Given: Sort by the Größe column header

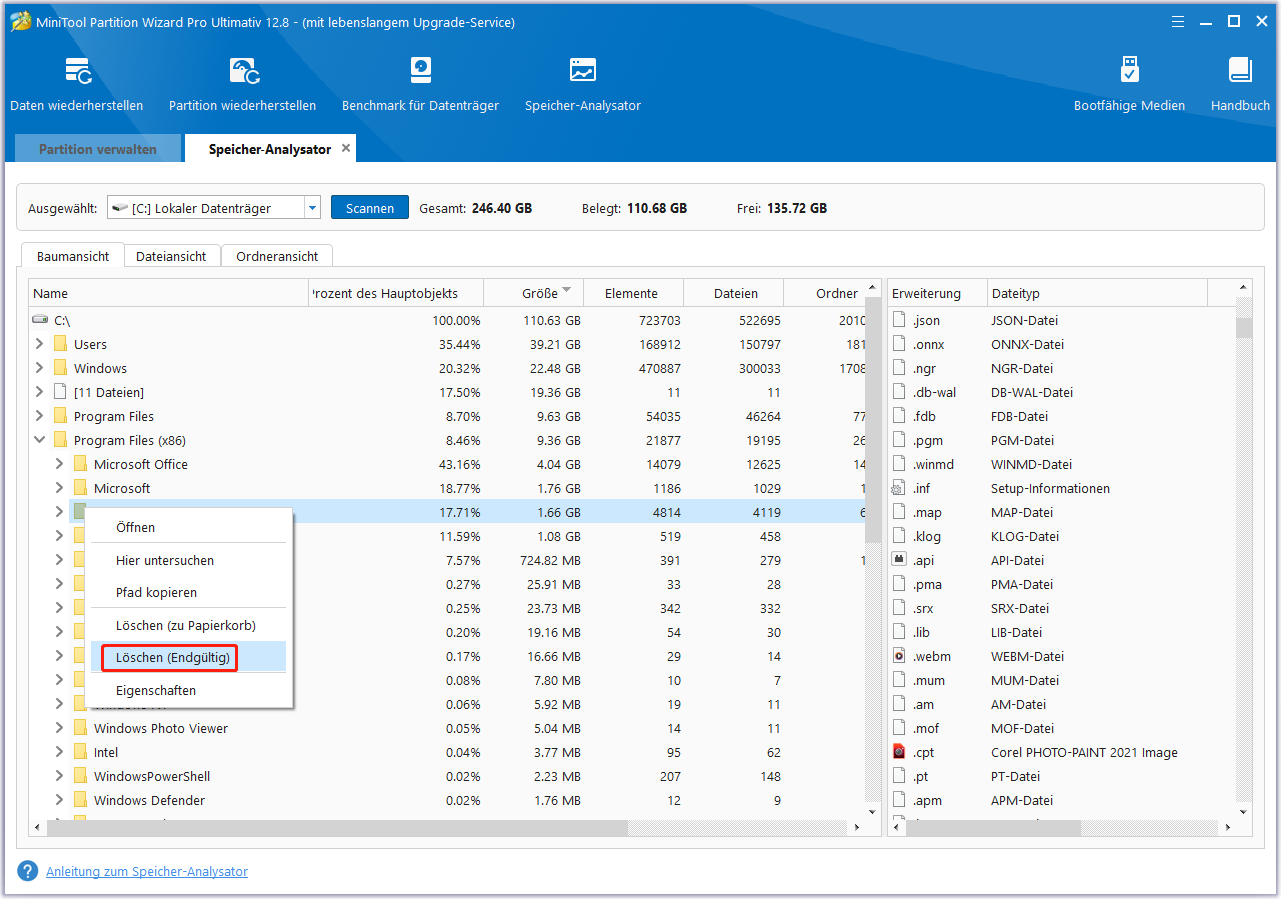Looking at the screenshot, I should [534, 293].
